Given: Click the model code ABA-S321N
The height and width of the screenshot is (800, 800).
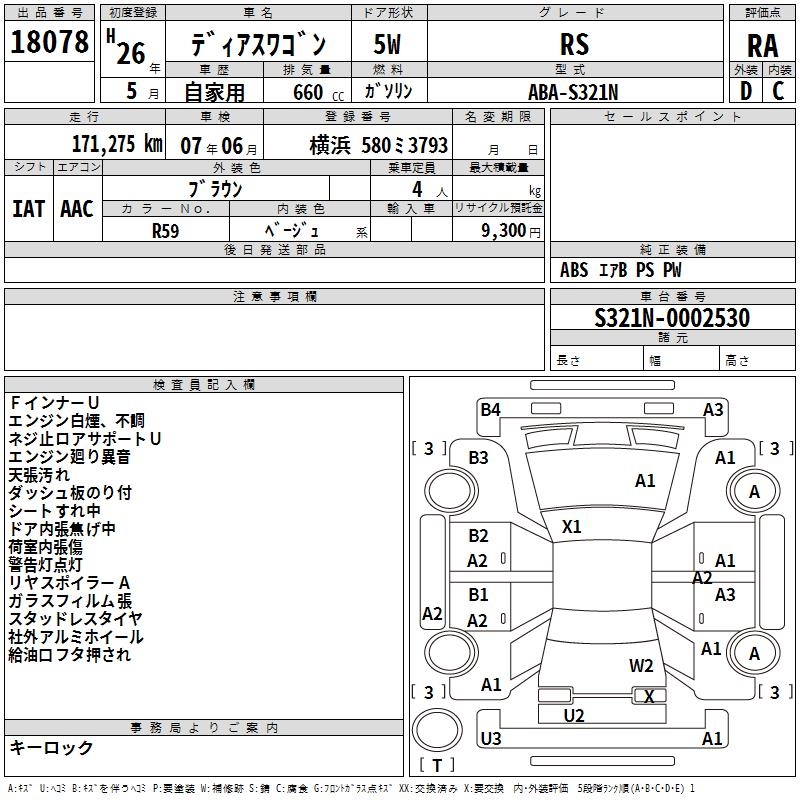Looking at the screenshot, I should 574,91.
